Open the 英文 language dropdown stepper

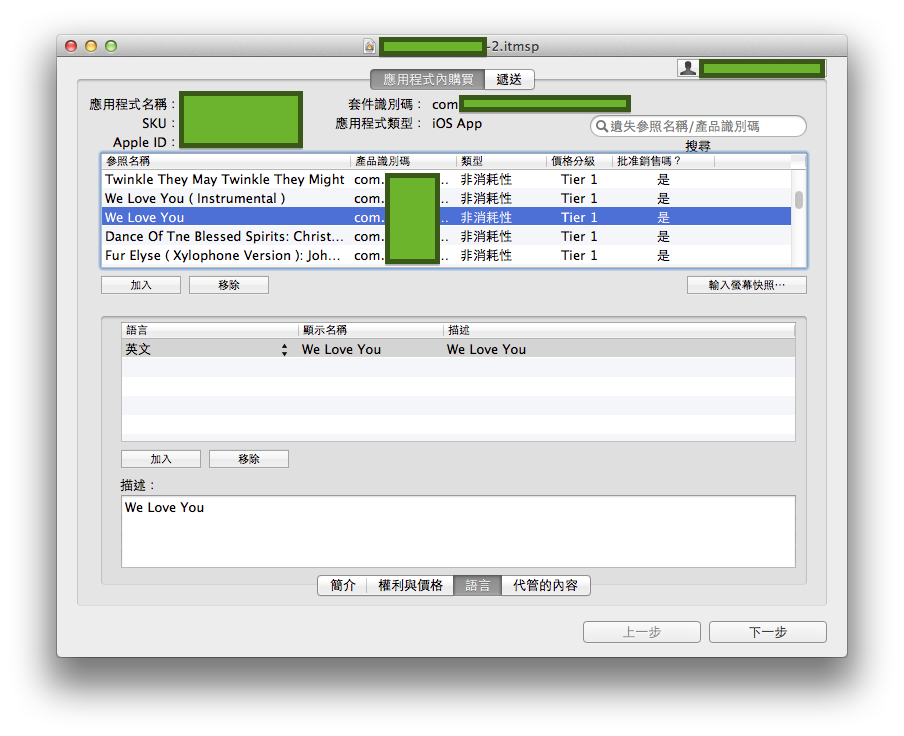(x=284, y=350)
